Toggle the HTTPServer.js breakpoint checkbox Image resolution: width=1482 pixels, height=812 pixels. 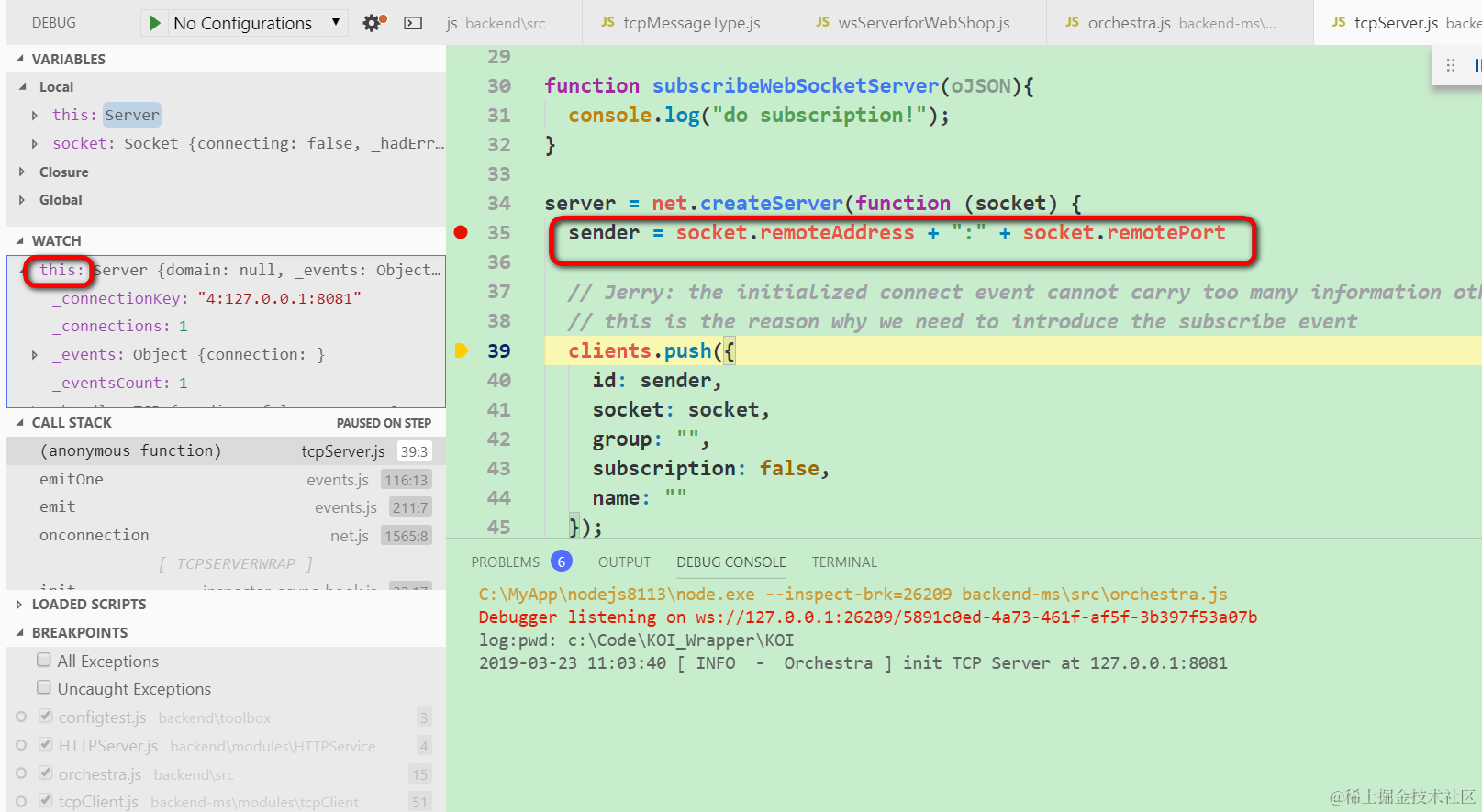pyautogui.click(x=46, y=745)
